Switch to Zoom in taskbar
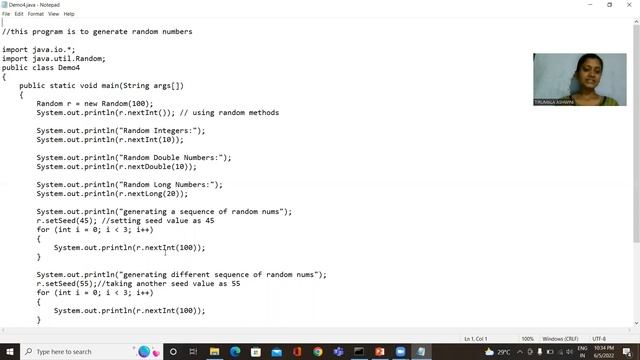The height and width of the screenshot is (360, 640). [x=400, y=351]
